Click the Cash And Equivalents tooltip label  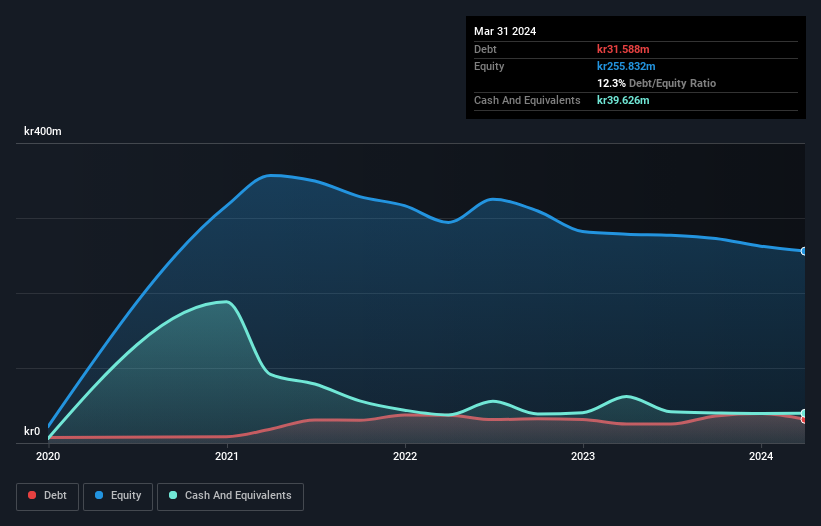click(527, 100)
